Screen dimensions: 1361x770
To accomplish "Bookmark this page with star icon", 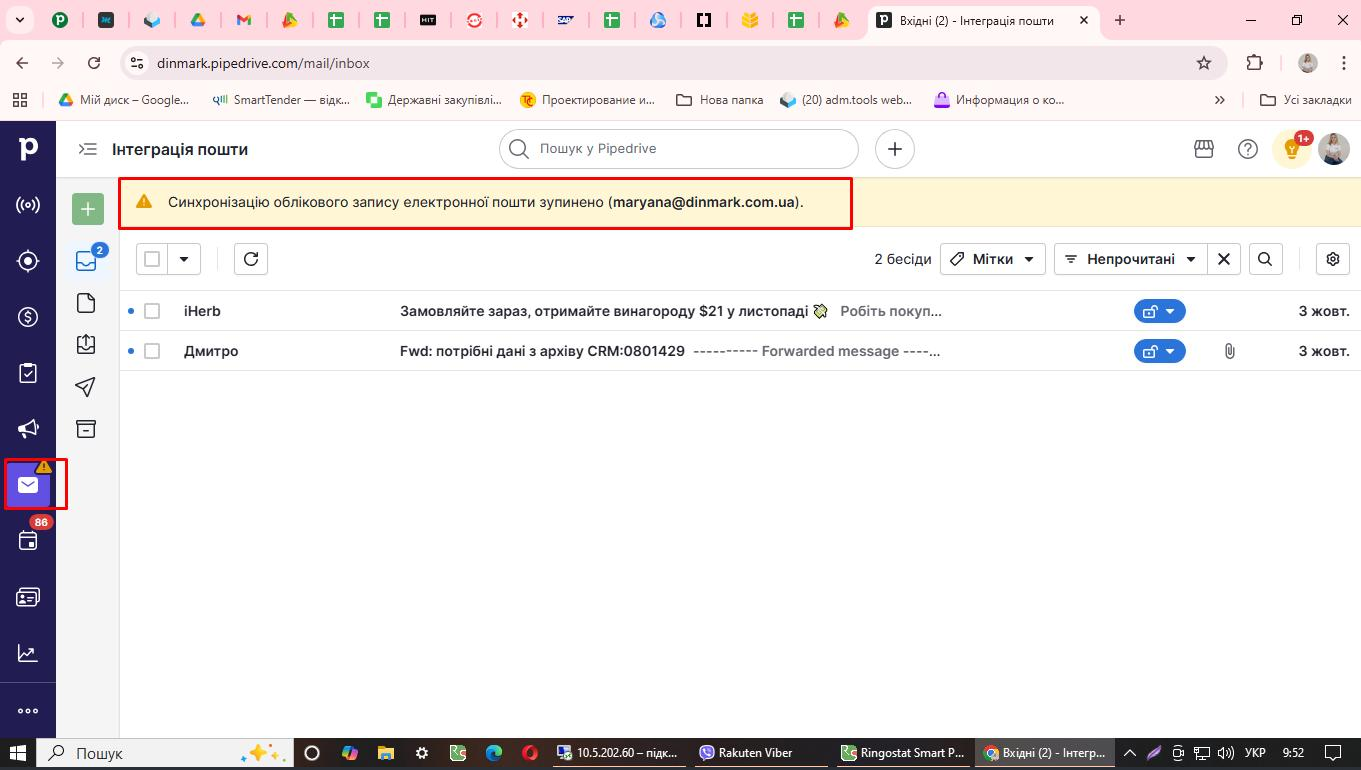I will pyautogui.click(x=1204, y=63).
